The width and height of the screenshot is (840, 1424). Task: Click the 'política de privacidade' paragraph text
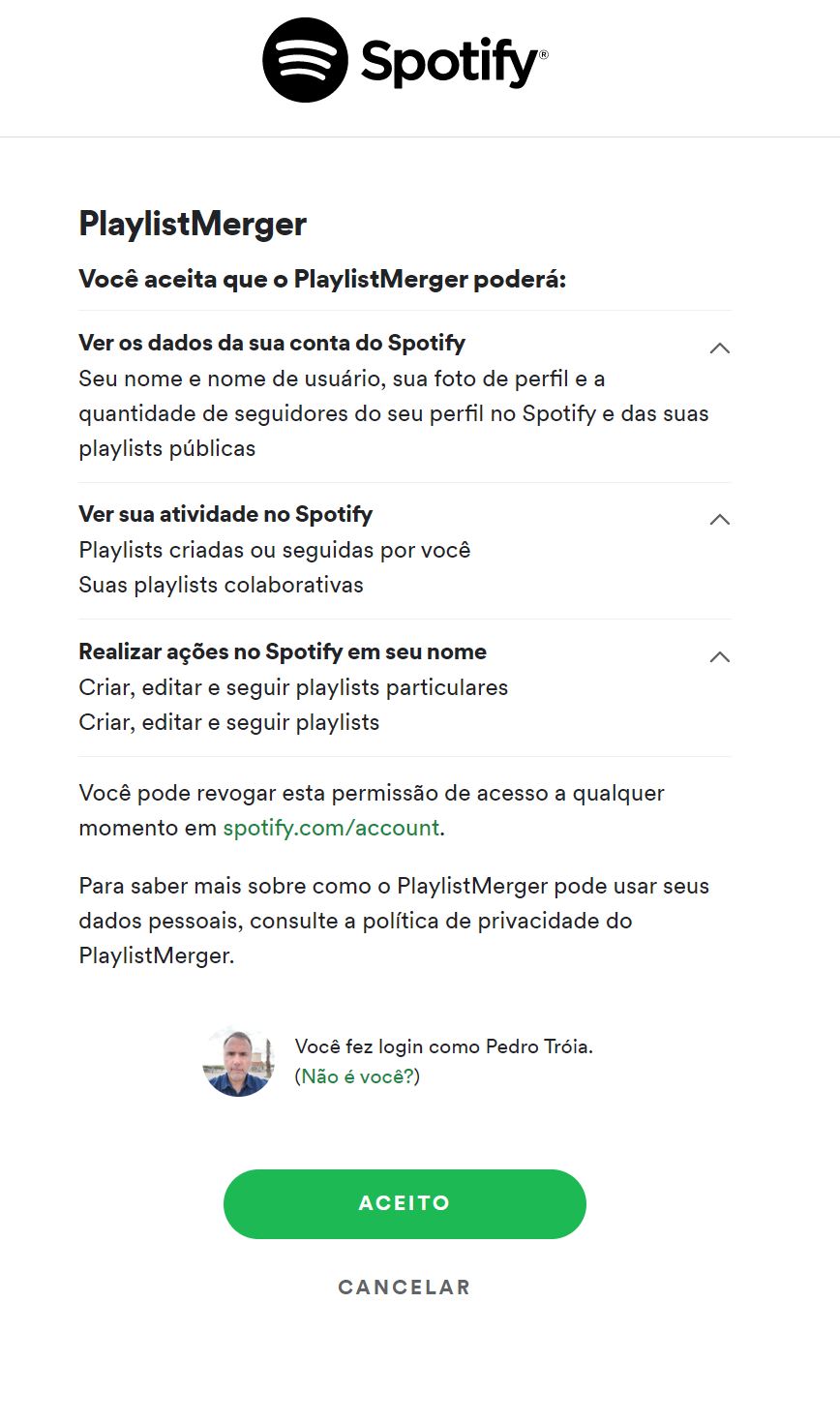coord(394,921)
